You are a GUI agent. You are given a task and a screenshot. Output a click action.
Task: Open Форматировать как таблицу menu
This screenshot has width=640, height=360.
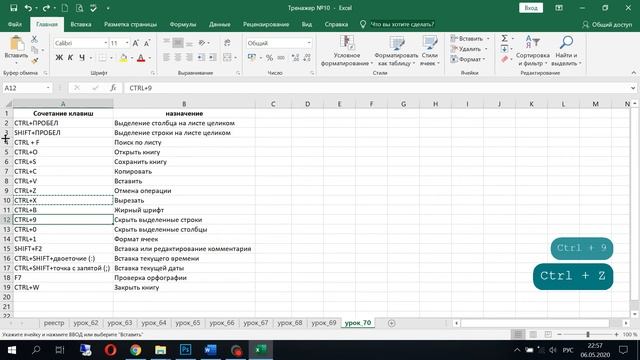click(396, 51)
